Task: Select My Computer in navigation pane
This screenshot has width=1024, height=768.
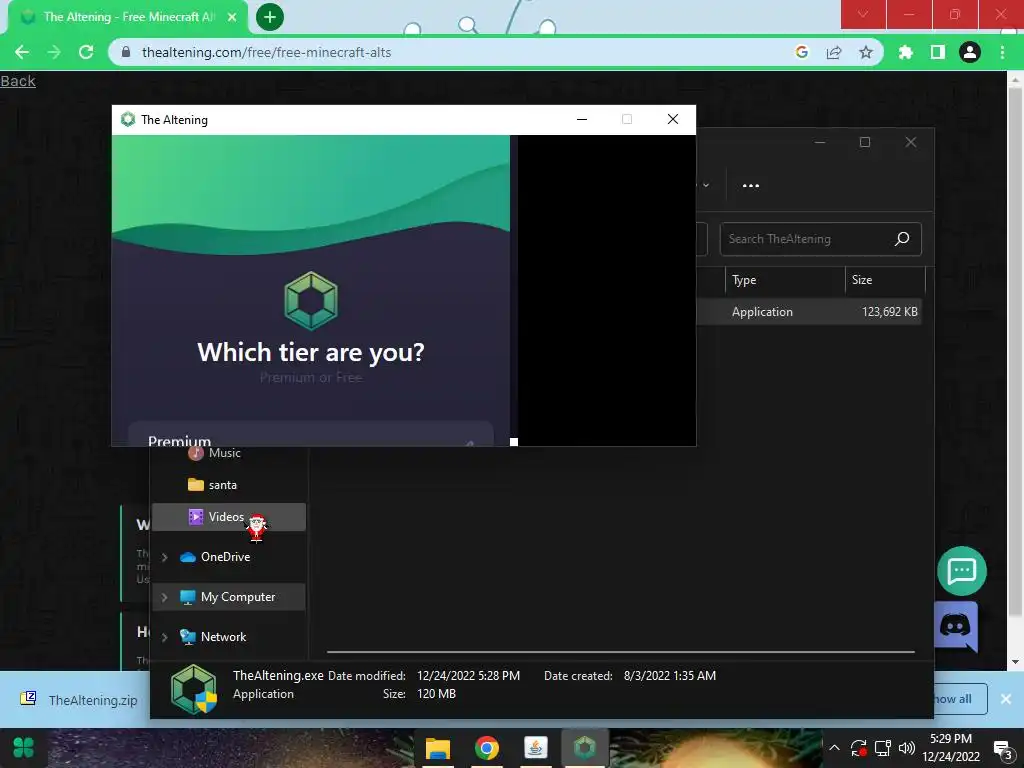Action: (x=229, y=597)
